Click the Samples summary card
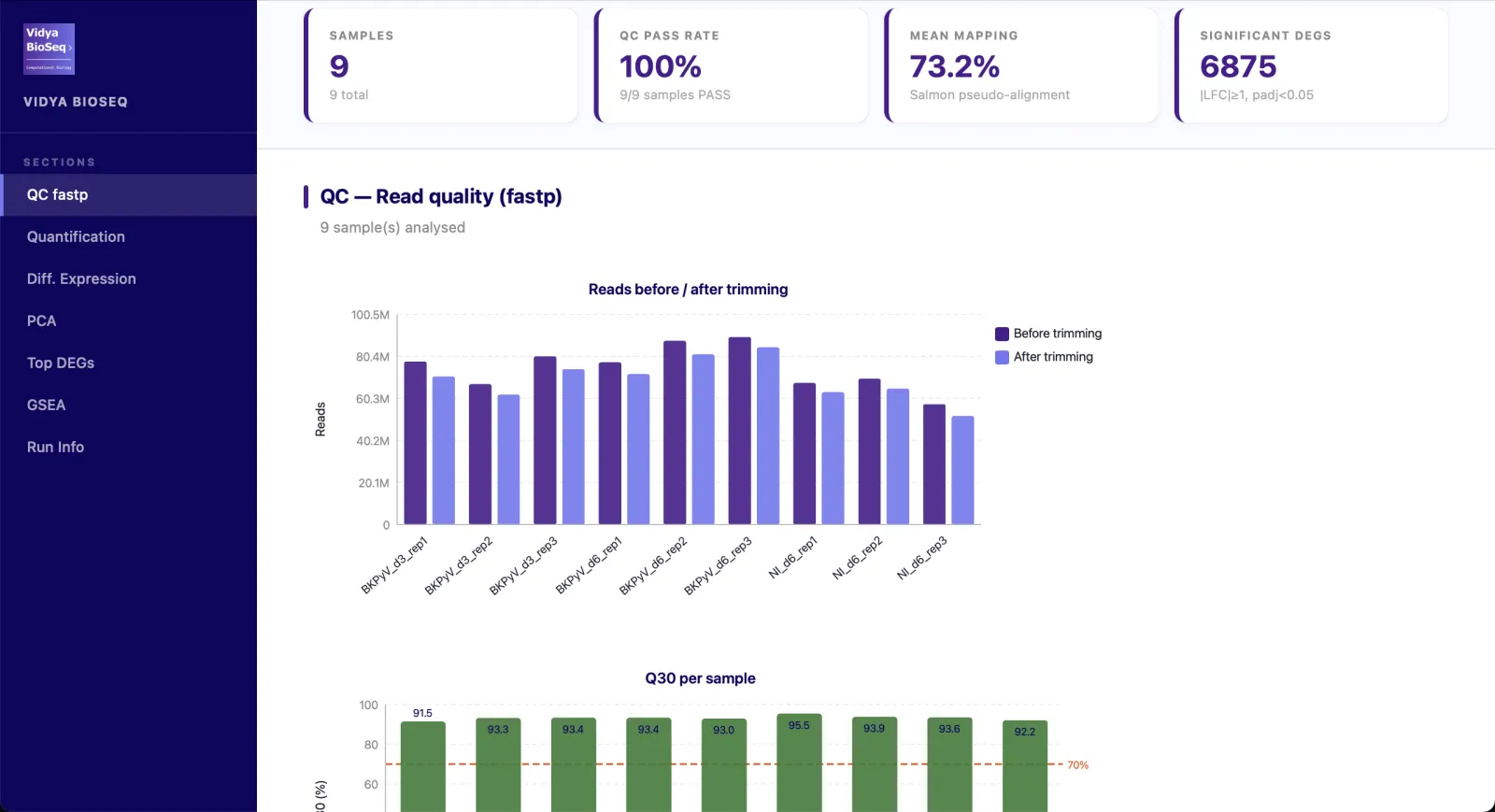Viewport: 1495px width, 812px height. [x=441, y=65]
